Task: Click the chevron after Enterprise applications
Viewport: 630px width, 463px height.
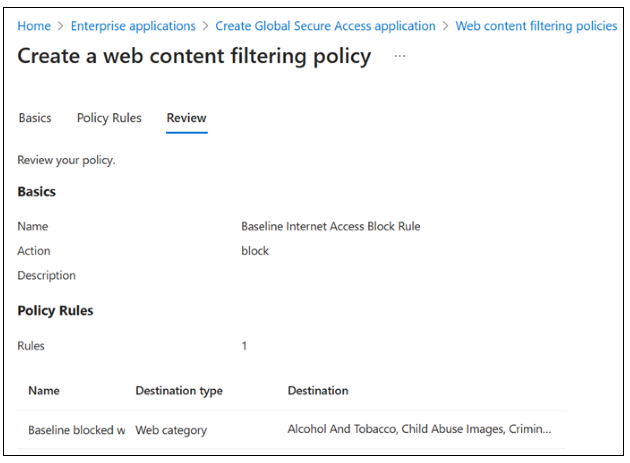Action: 206,26
